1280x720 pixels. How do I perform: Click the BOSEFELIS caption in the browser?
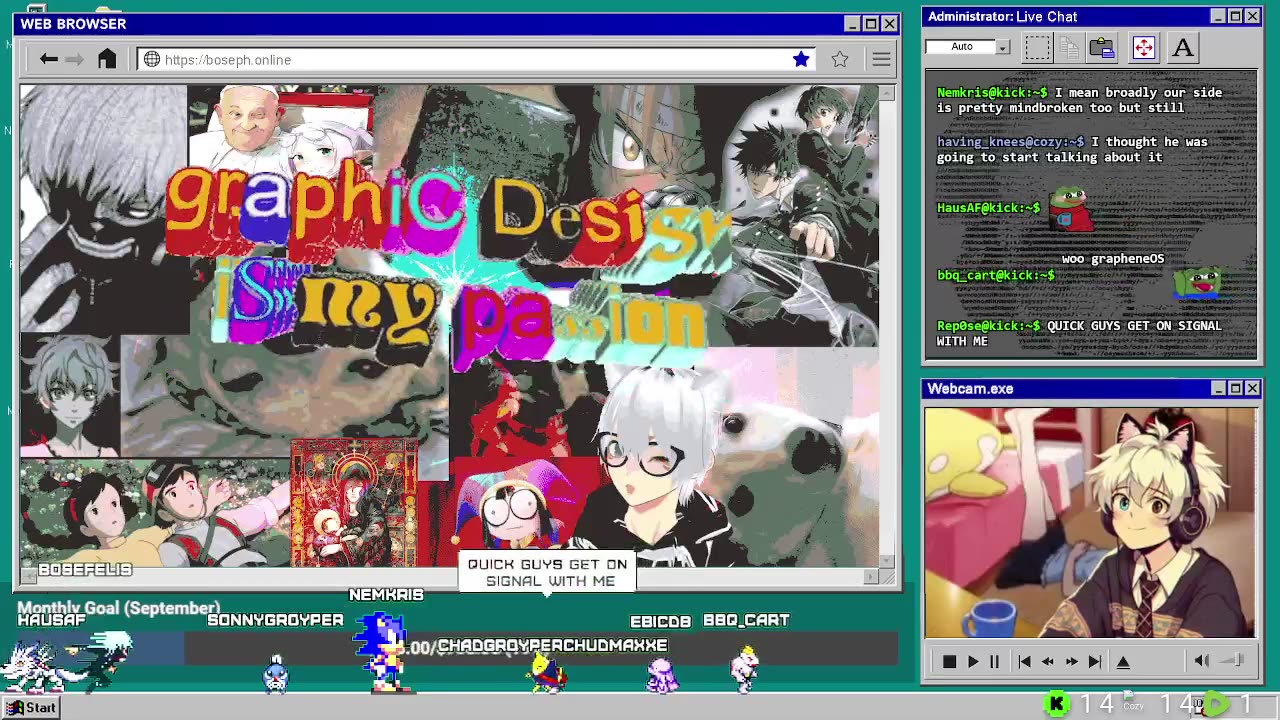pyautogui.click(x=85, y=569)
